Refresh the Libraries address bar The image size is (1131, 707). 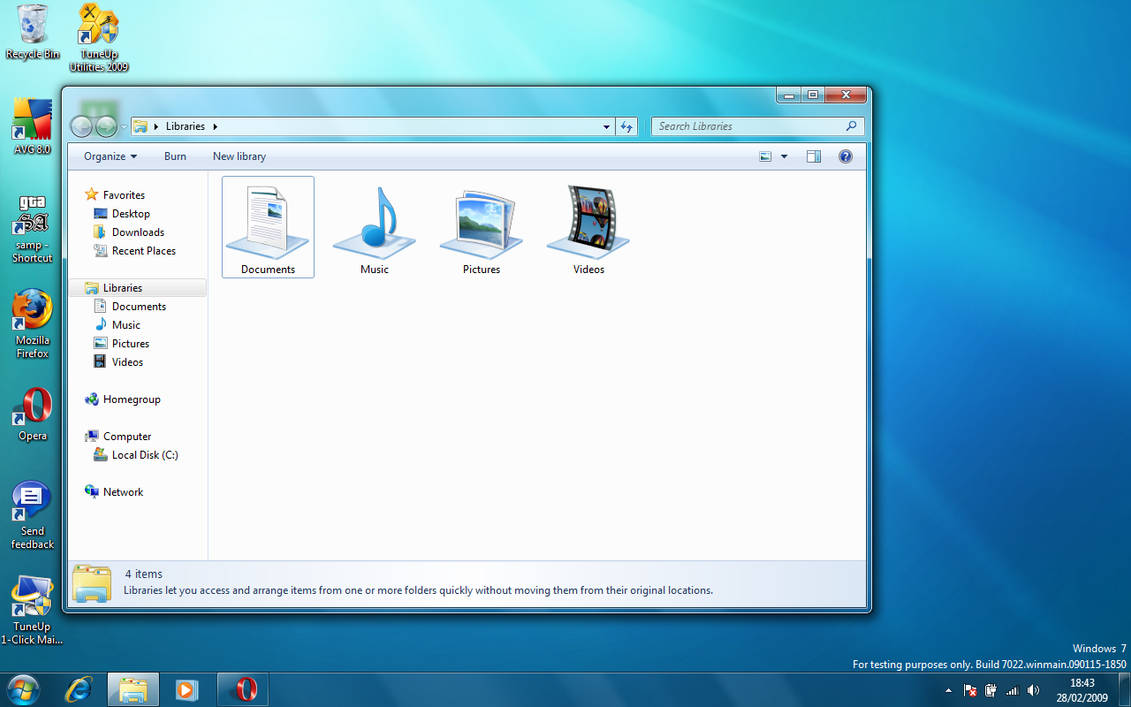pyautogui.click(x=627, y=126)
